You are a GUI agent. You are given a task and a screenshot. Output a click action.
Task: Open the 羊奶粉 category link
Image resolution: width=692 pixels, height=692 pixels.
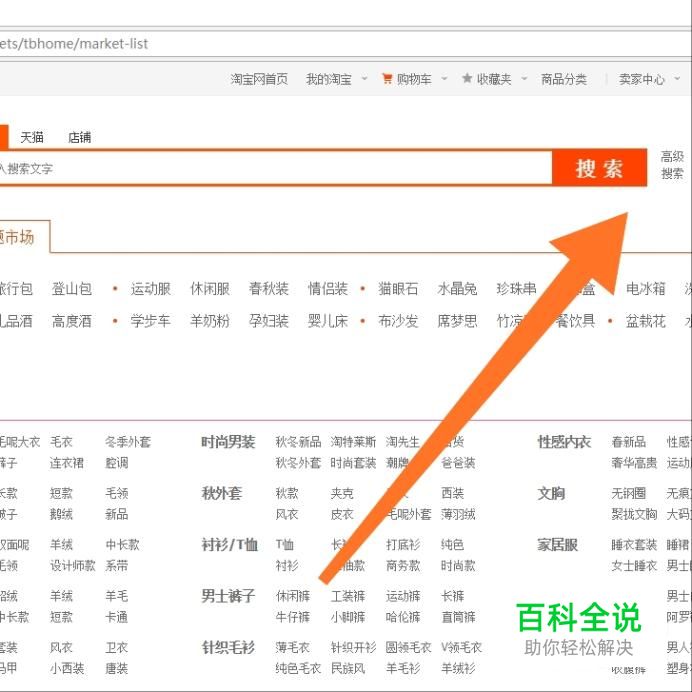210,321
